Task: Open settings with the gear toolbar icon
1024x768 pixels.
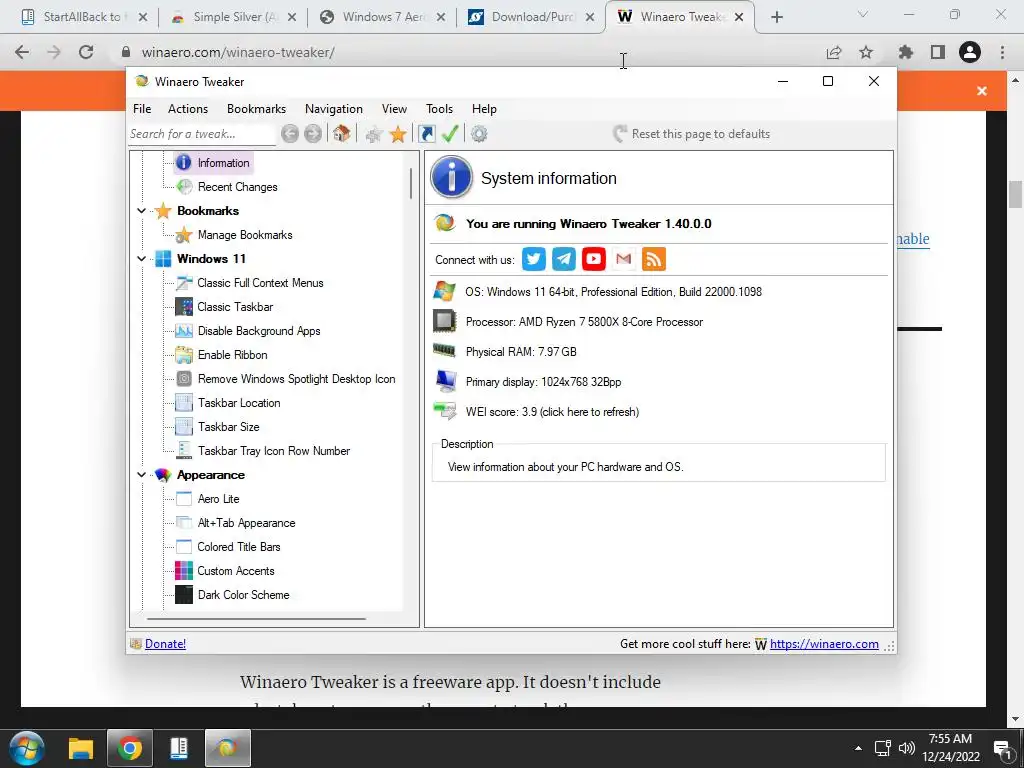Action: pos(479,134)
